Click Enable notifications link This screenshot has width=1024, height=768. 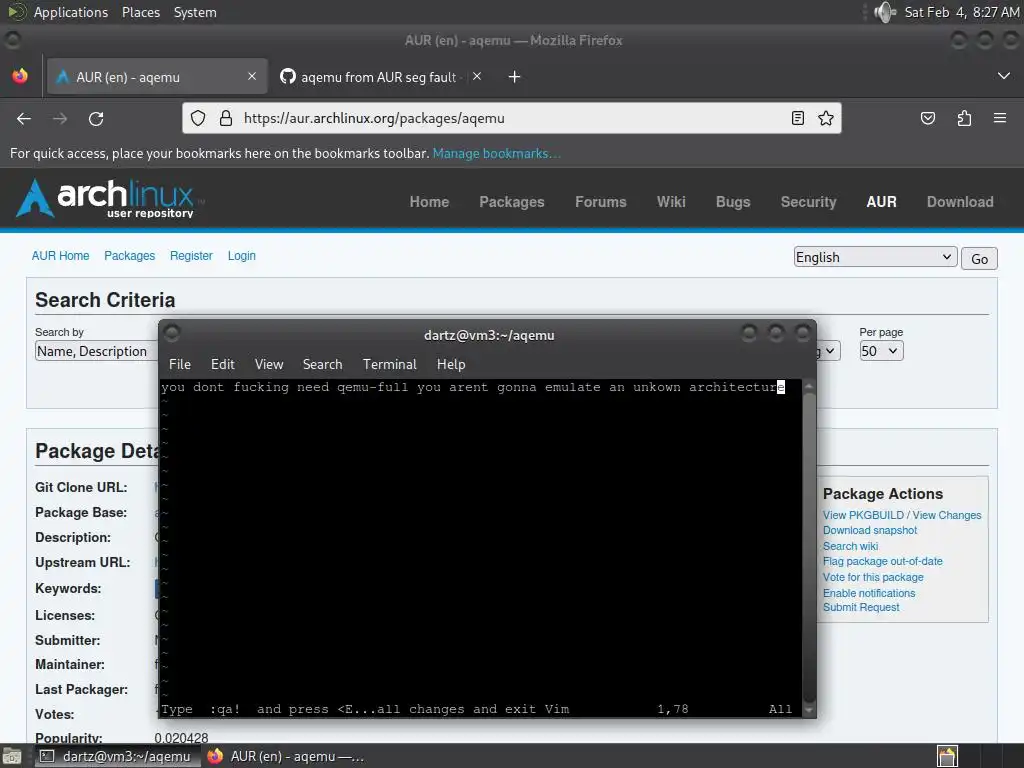[869, 593]
